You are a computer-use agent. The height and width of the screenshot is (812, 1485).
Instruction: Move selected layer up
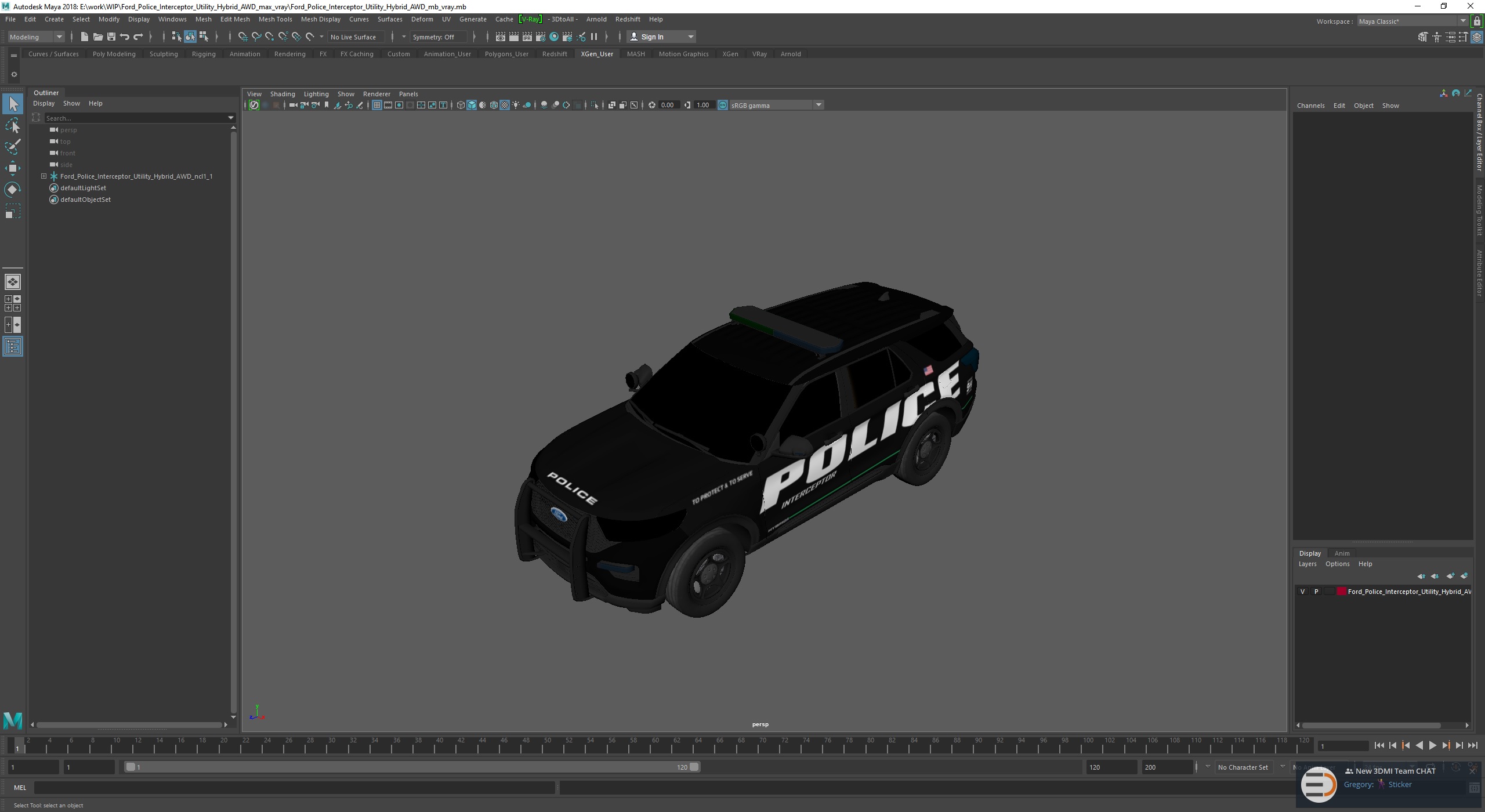[x=1421, y=576]
